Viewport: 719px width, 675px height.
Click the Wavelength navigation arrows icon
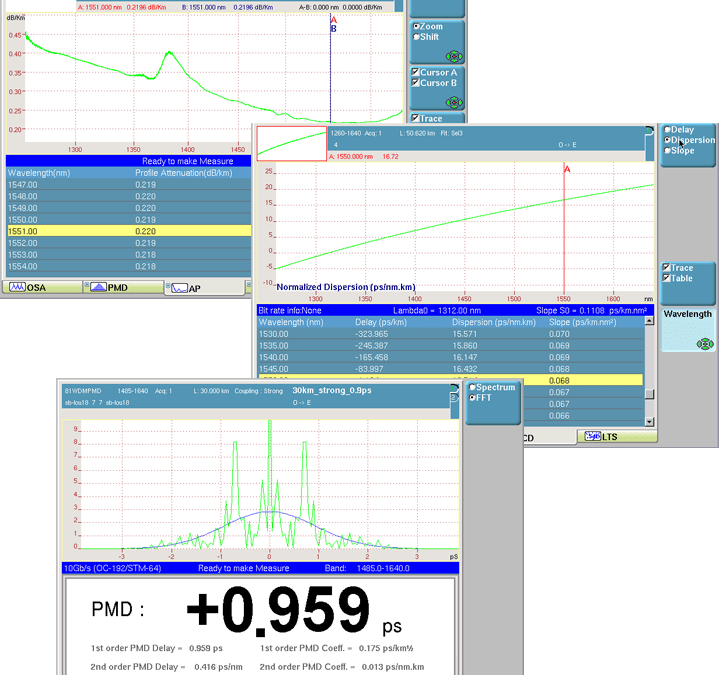(x=704, y=343)
